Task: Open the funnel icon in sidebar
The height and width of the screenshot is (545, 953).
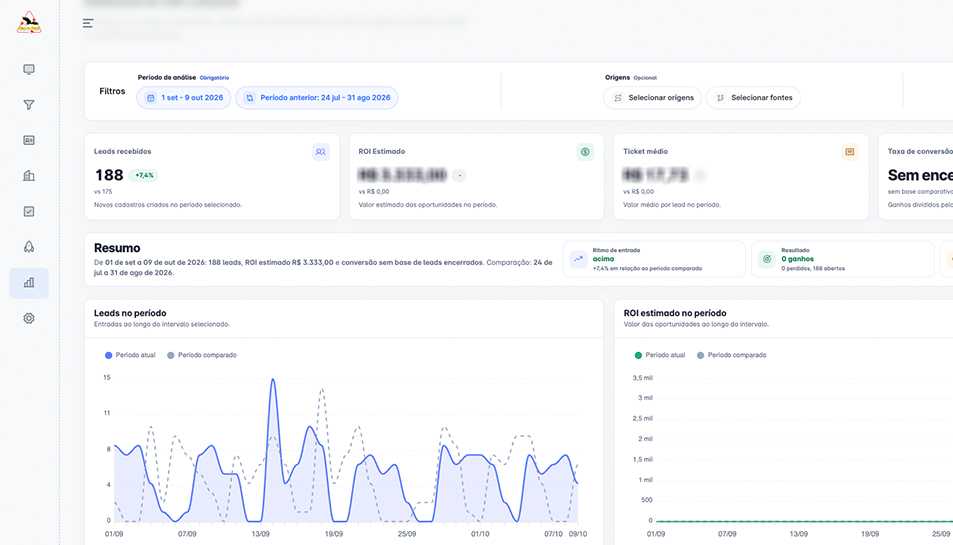Action: coord(29,105)
